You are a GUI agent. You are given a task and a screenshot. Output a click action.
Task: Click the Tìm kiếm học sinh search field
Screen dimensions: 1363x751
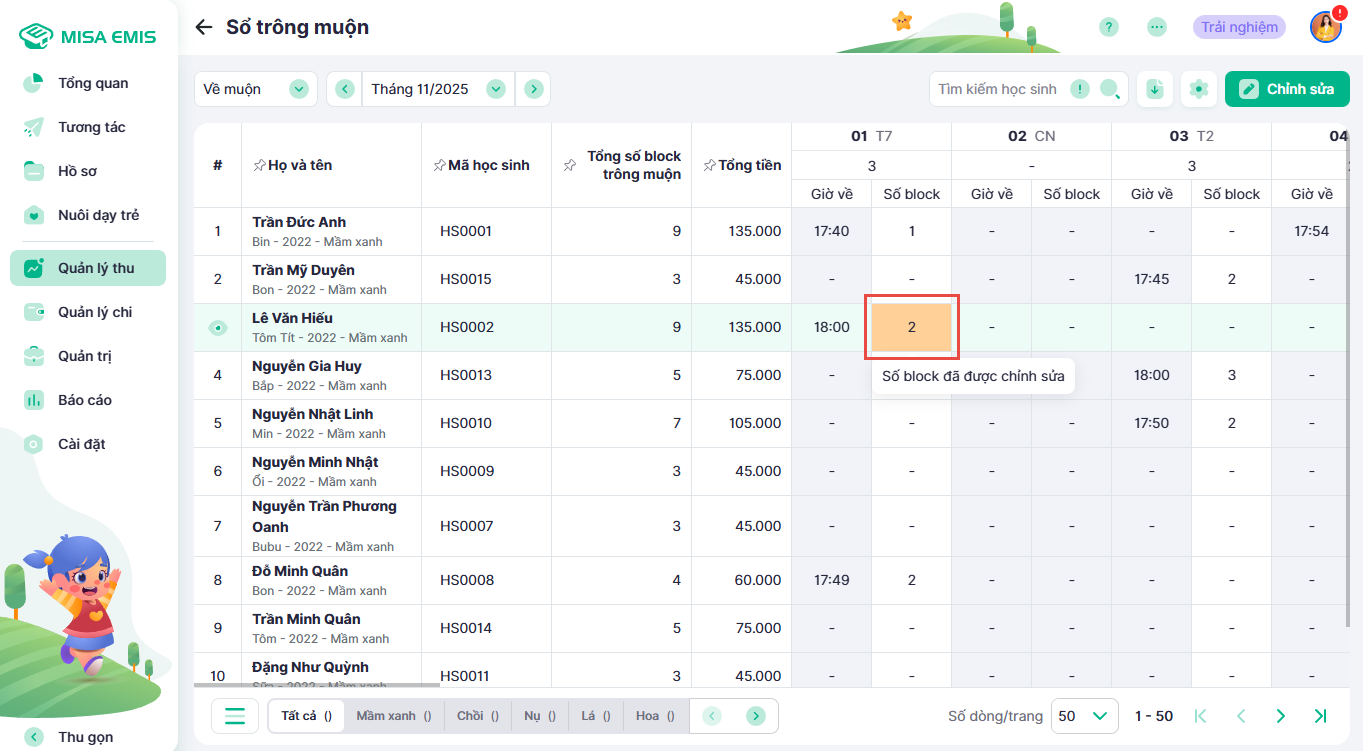1000,89
